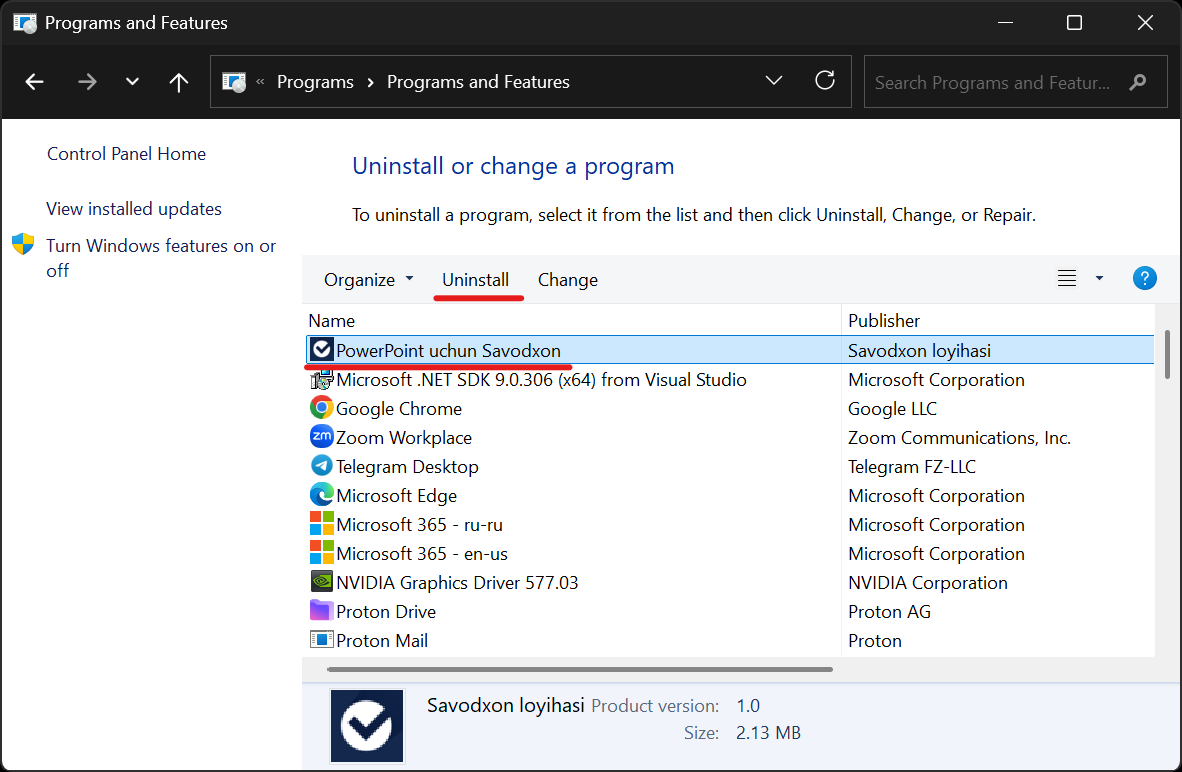Click the Google Chrome icon in list

tap(321, 408)
